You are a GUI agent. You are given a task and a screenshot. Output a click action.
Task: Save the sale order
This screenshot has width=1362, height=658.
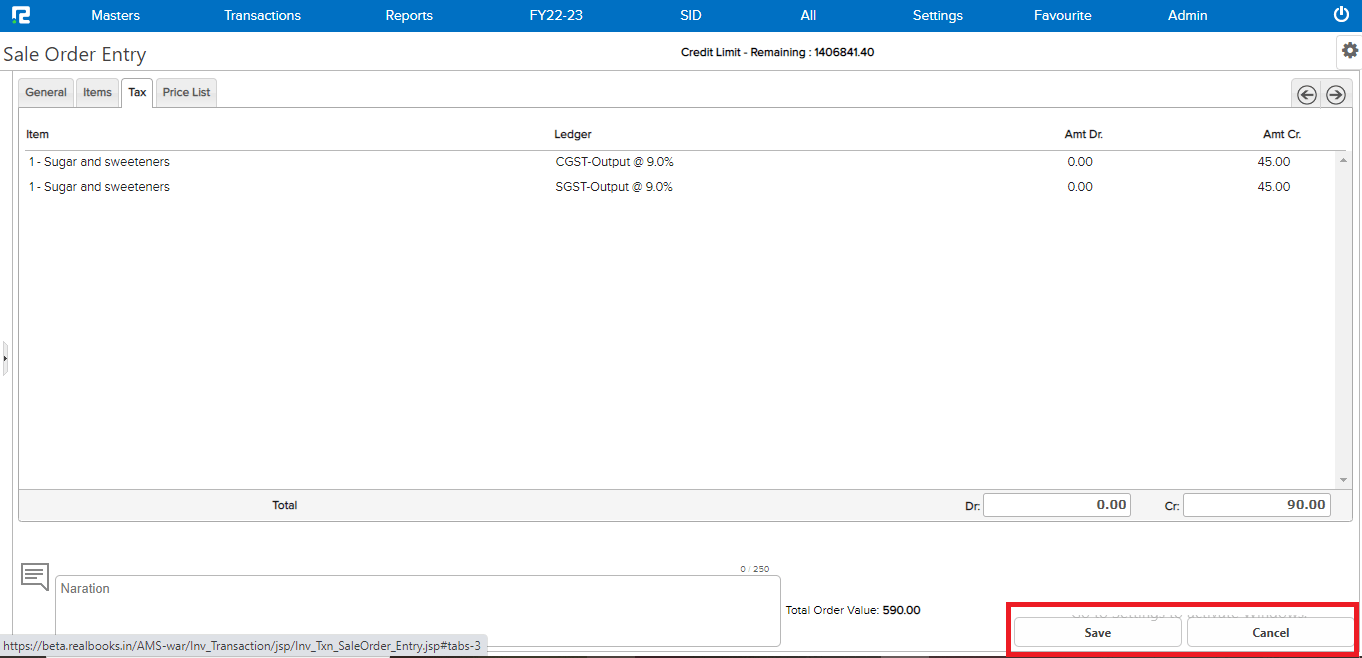1097,632
